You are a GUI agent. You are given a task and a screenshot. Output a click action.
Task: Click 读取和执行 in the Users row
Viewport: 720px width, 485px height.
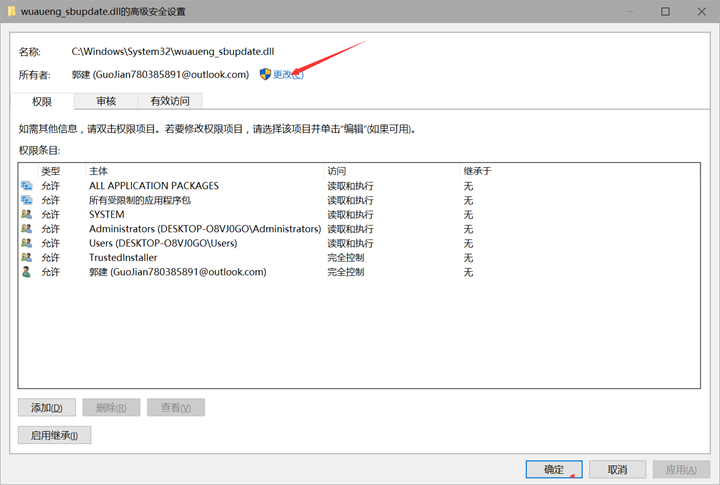[350, 242]
